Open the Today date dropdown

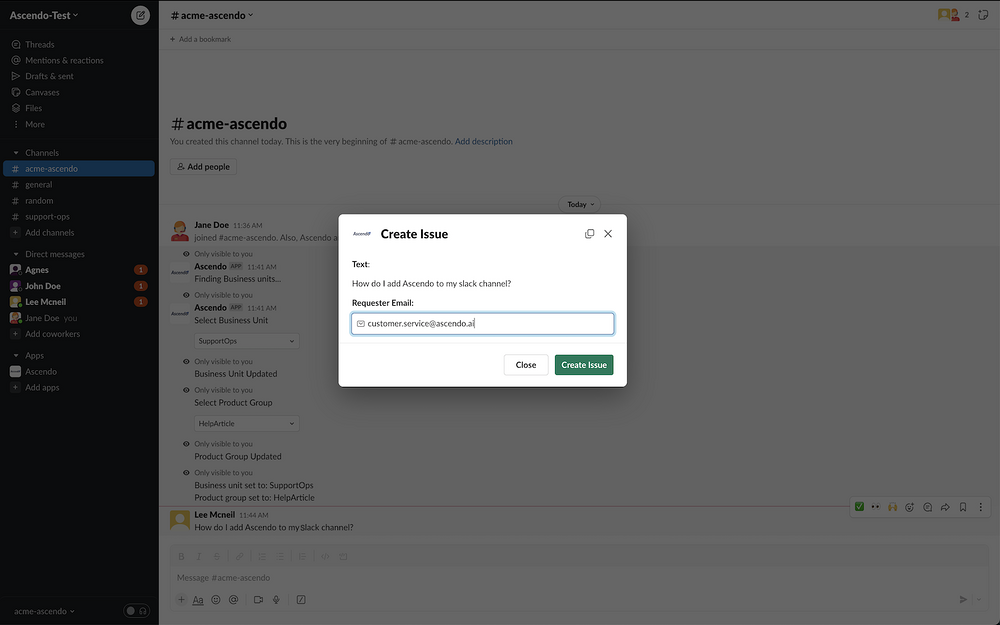click(x=580, y=204)
